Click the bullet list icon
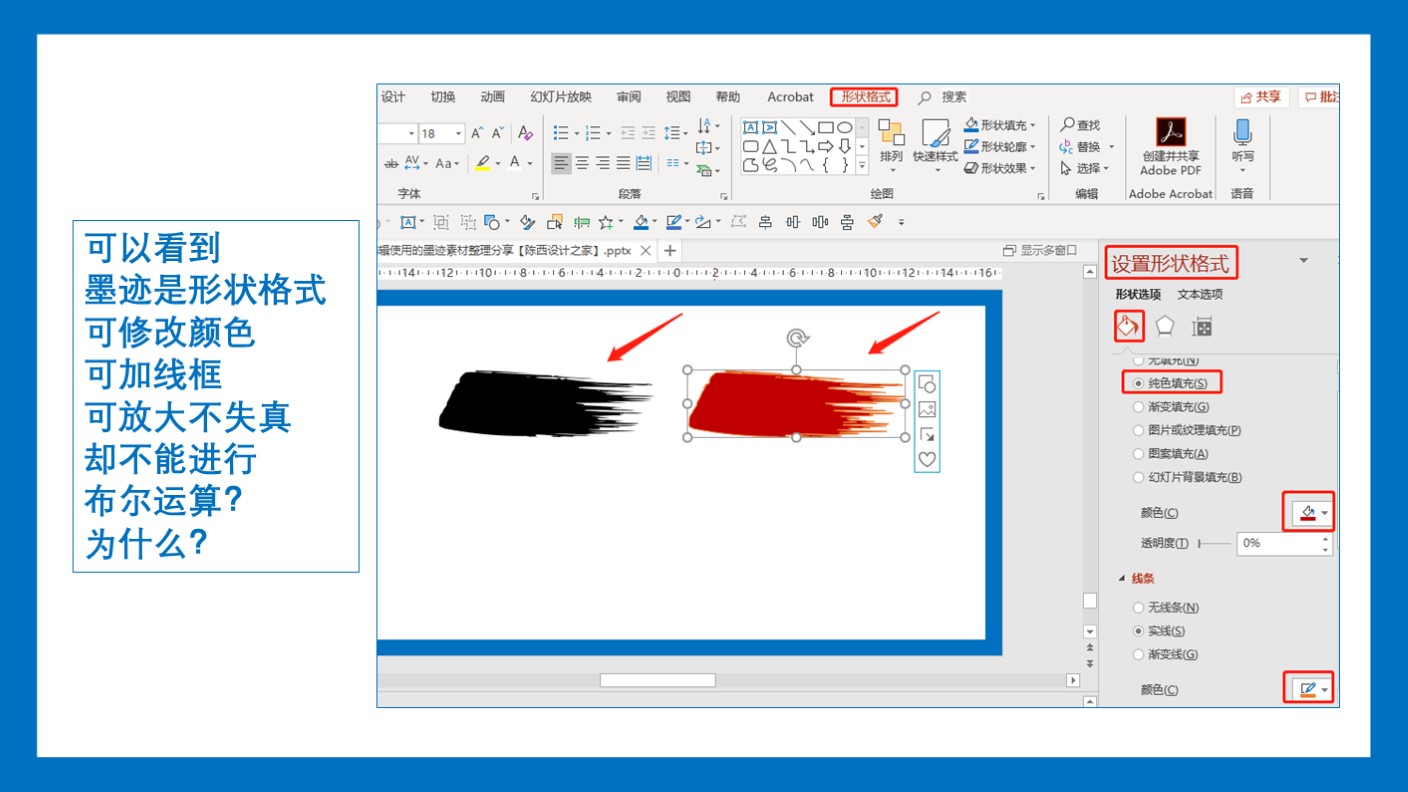The image size is (1408, 792). pyautogui.click(x=561, y=133)
